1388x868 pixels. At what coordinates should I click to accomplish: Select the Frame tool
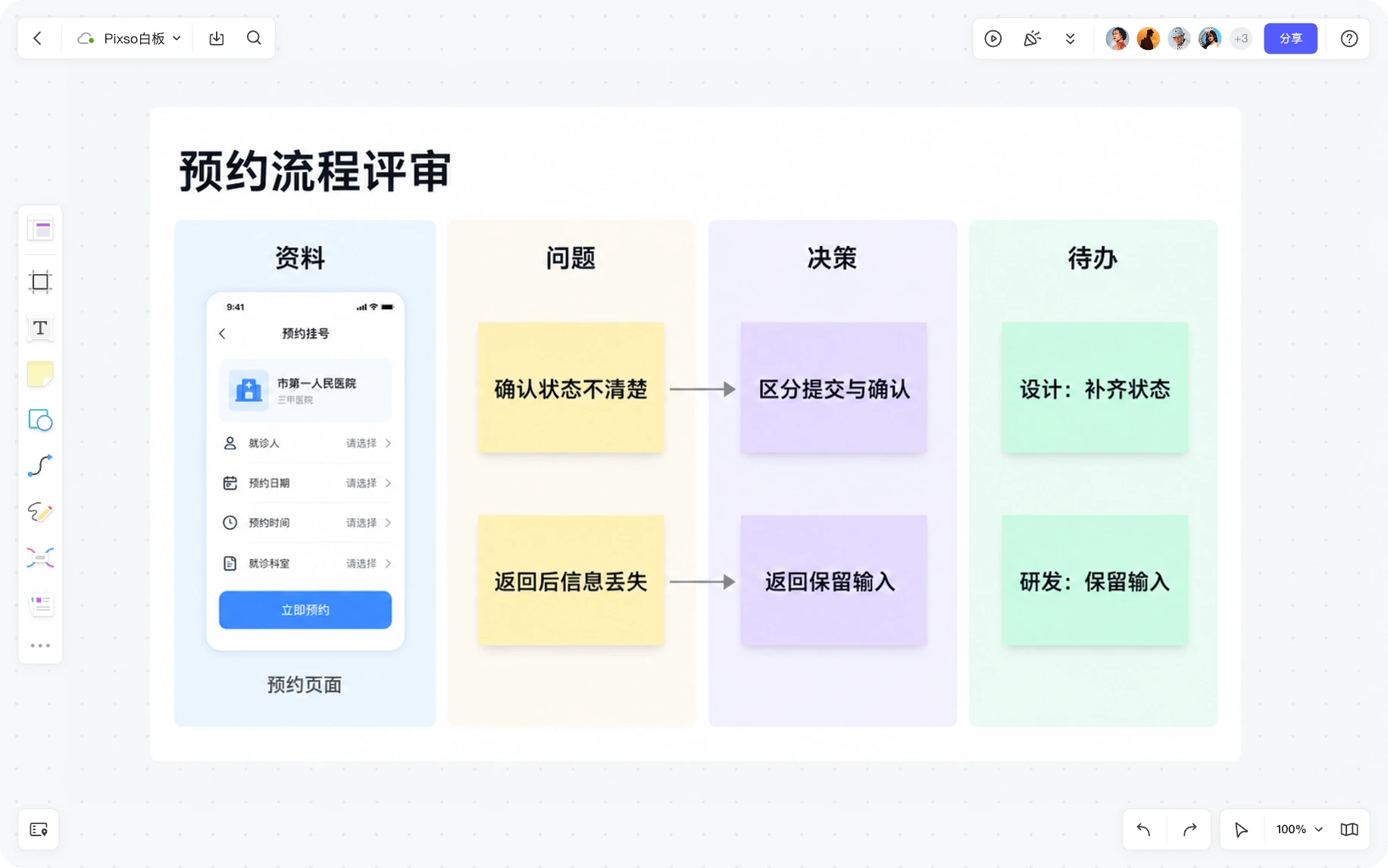[40, 282]
